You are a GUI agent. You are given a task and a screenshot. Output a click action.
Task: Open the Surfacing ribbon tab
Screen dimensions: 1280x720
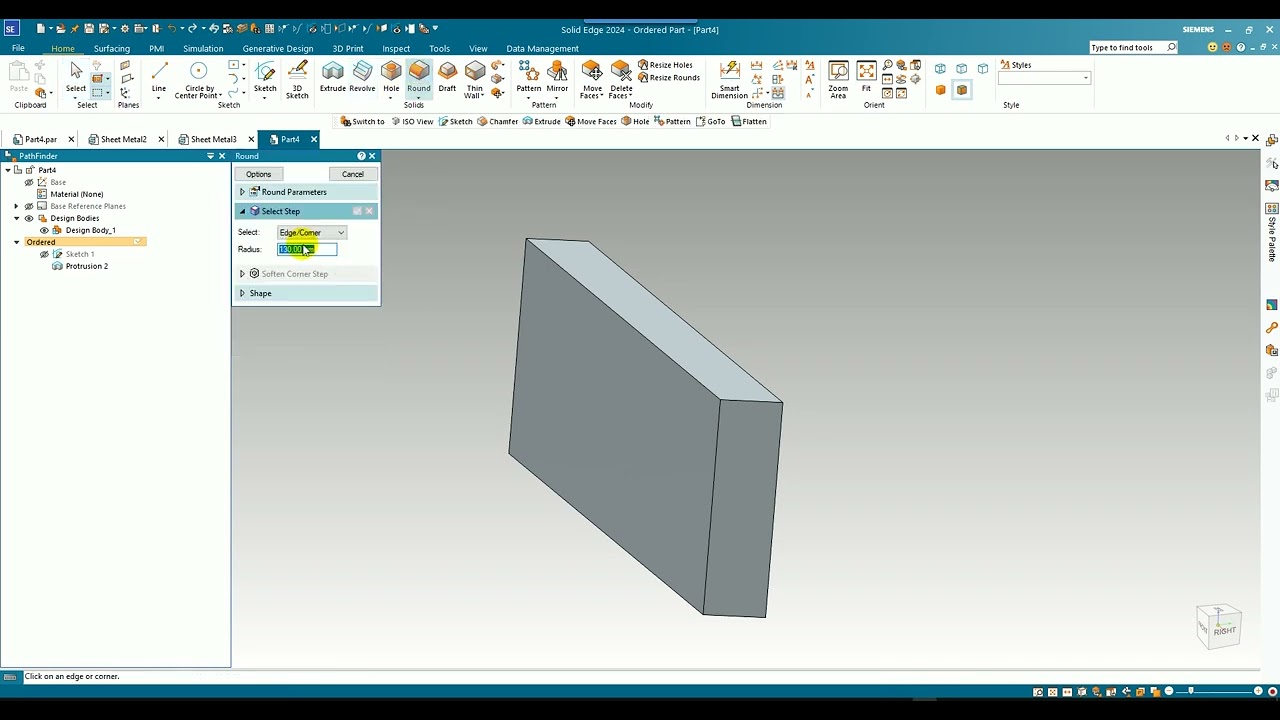pos(112,48)
